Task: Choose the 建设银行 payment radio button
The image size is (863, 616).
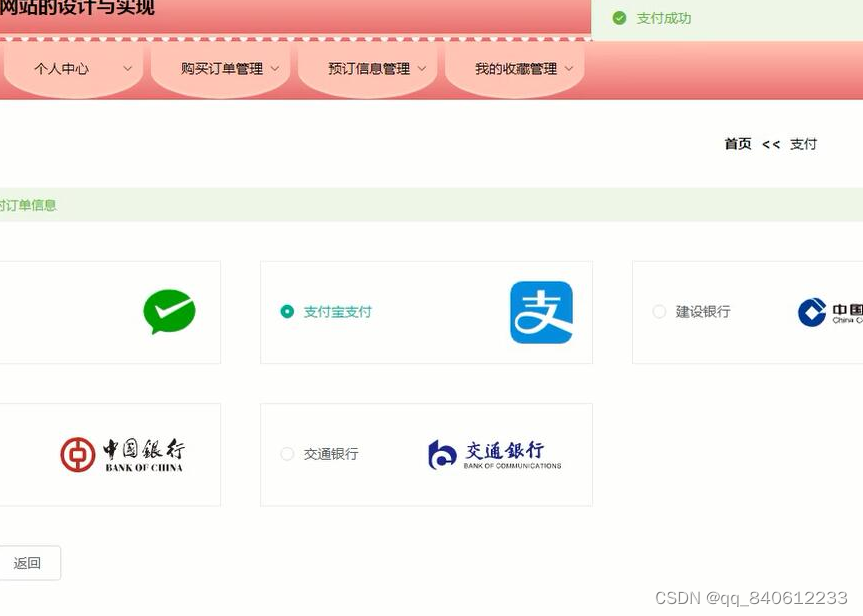Action: tap(659, 311)
